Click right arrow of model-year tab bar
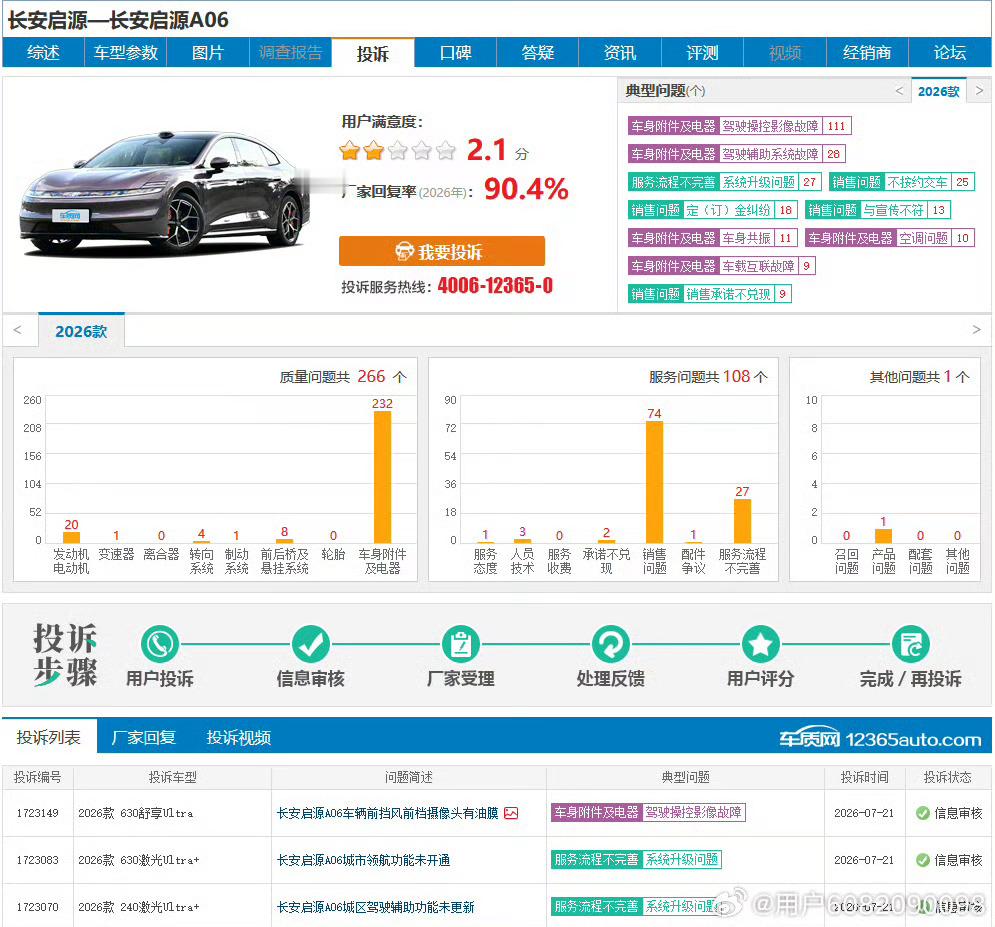This screenshot has width=995, height=927. pos(977,330)
